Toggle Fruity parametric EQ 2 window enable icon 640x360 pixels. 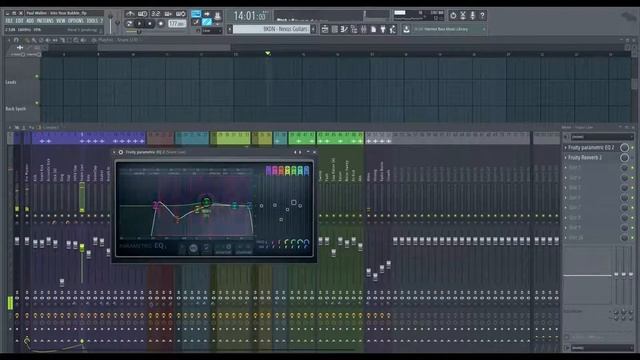pyautogui.click(x=121, y=152)
